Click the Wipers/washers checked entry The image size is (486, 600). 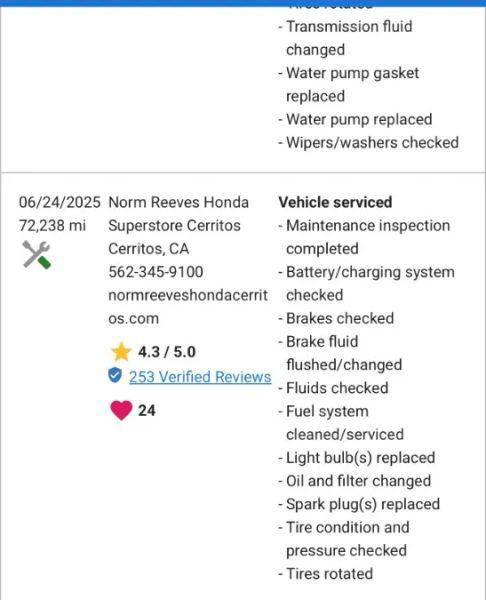(x=369, y=143)
